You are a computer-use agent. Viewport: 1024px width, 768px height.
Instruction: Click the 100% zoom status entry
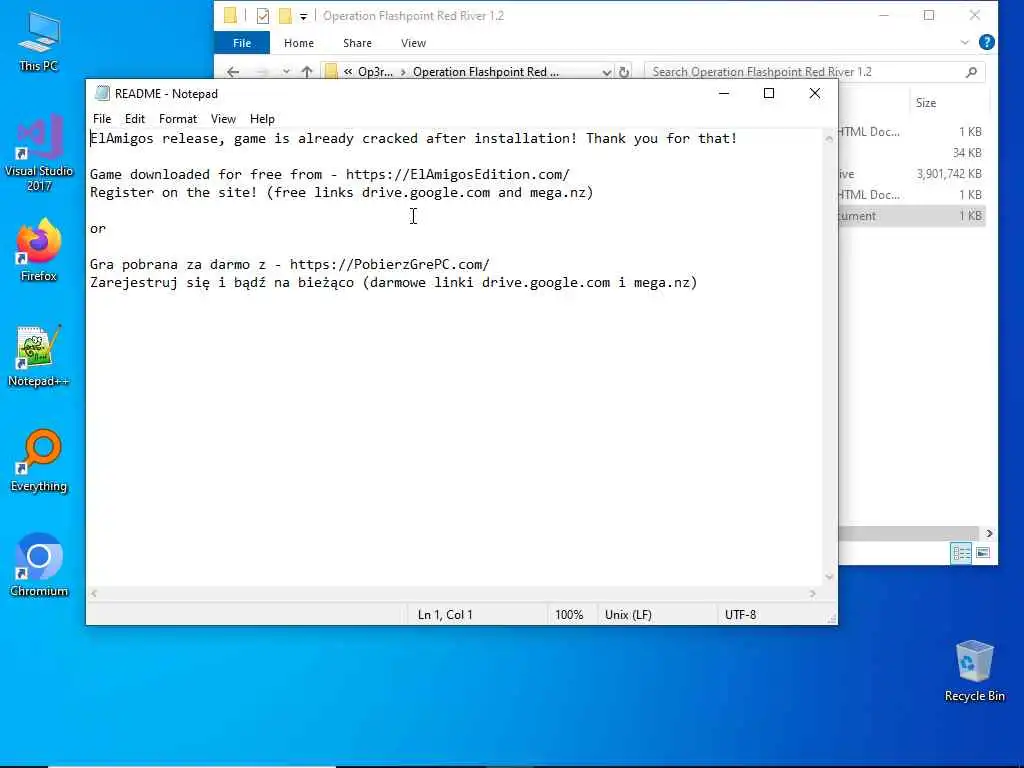click(x=569, y=615)
